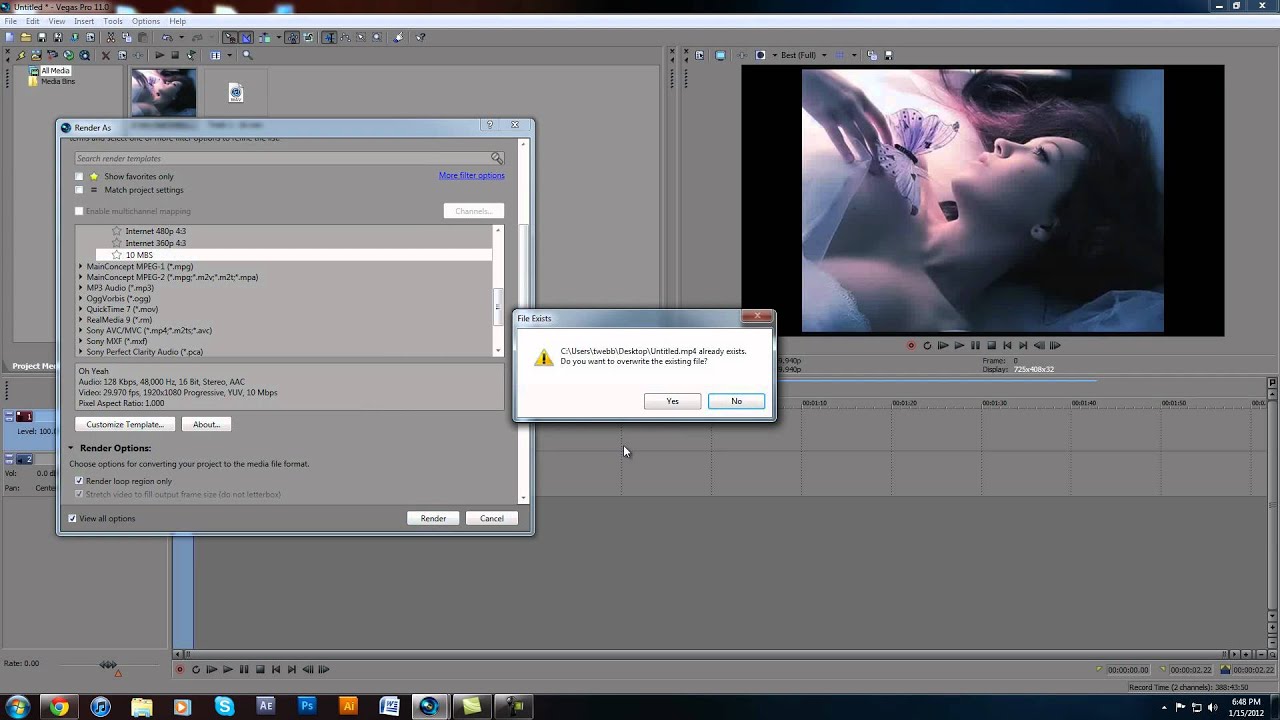Open the Options menu
Image resolution: width=1280 pixels, height=720 pixels.
coord(146,21)
